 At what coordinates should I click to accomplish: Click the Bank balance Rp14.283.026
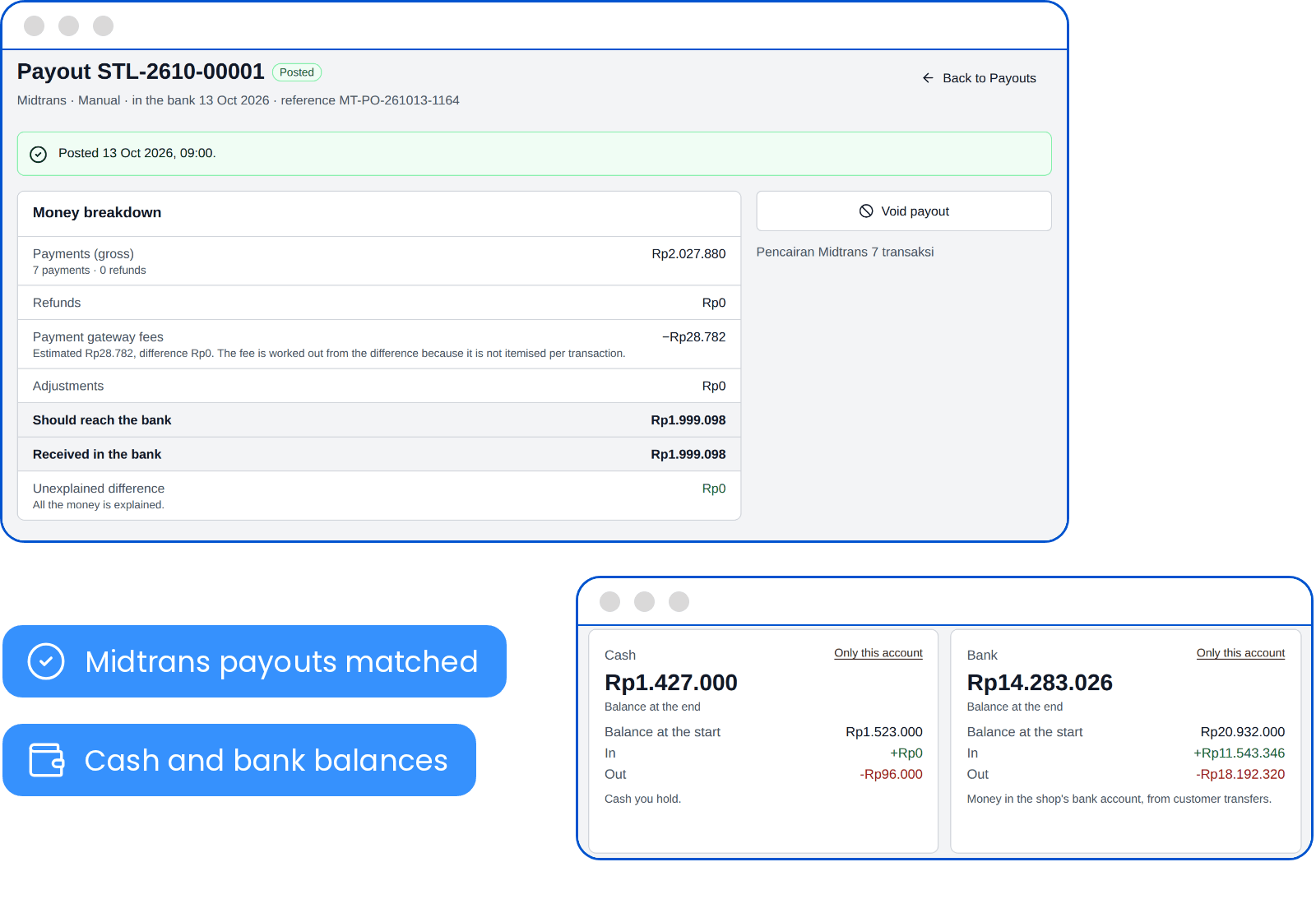[x=1040, y=683]
